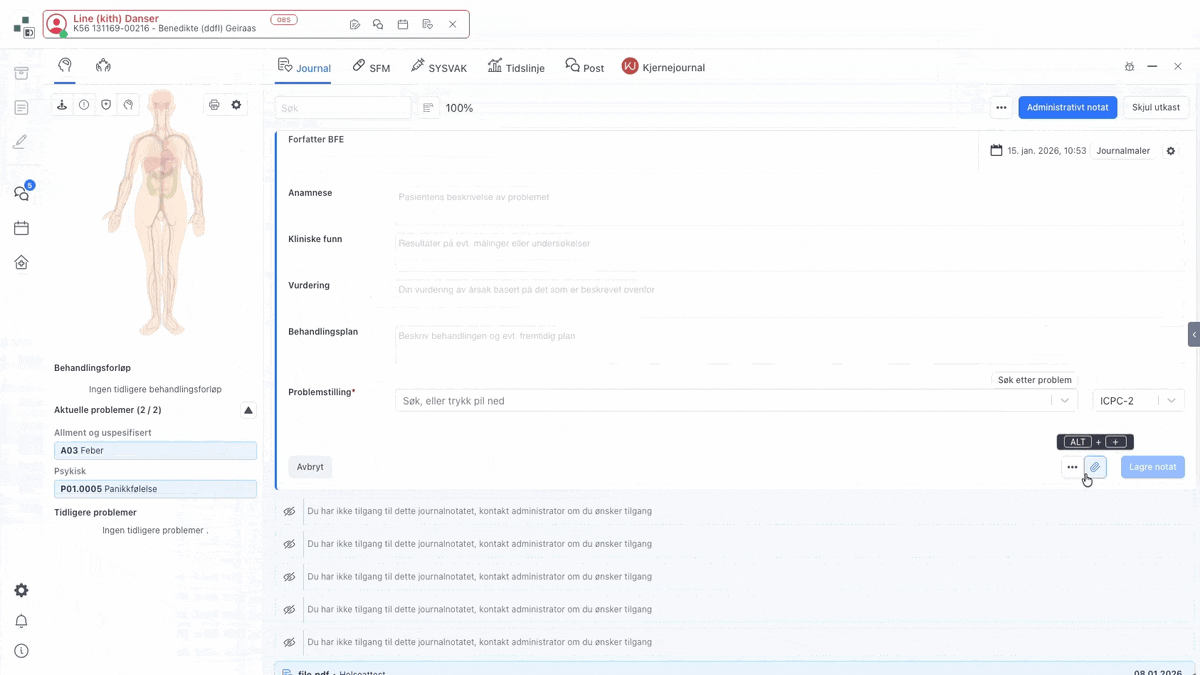Click the Søk search input field

[343, 108]
